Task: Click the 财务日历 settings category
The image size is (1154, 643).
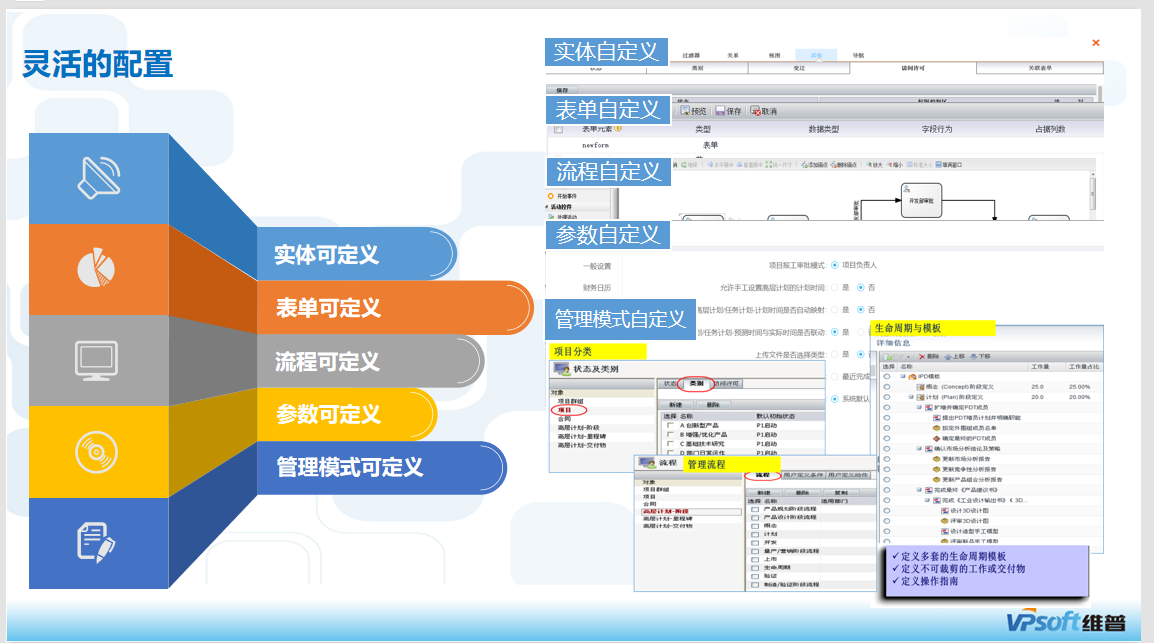Action: tap(597, 288)
